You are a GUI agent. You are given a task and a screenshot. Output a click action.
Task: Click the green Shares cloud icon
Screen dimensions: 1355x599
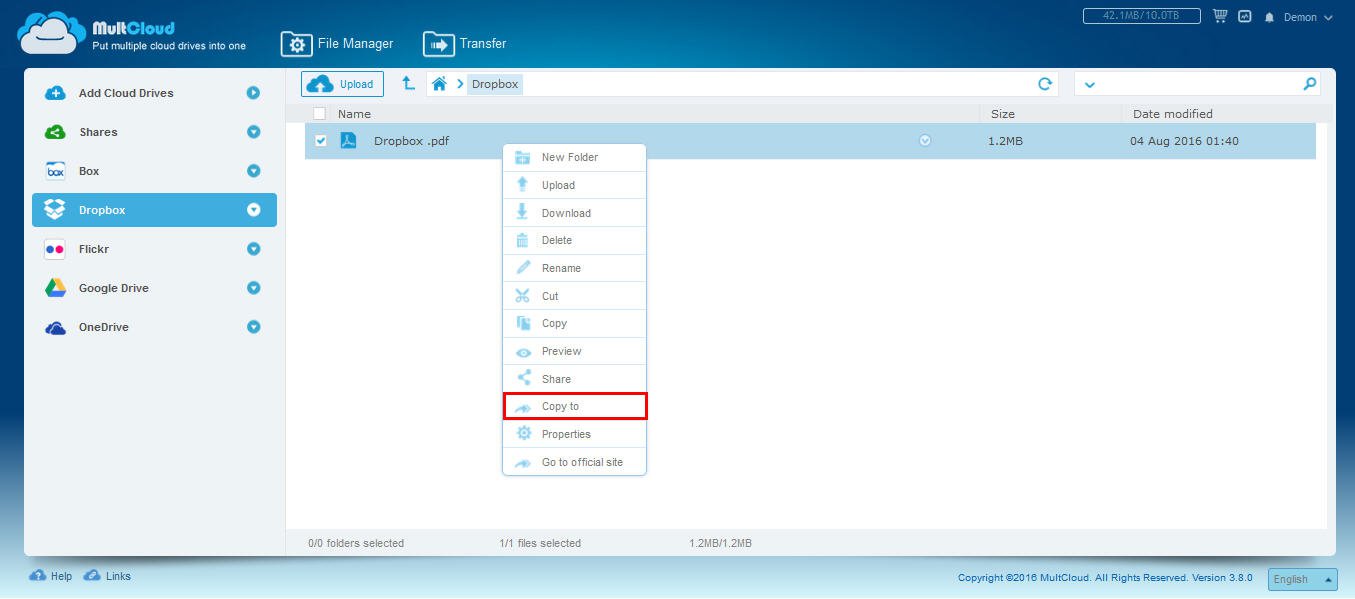pyautogui.click(x=56, y=132)
